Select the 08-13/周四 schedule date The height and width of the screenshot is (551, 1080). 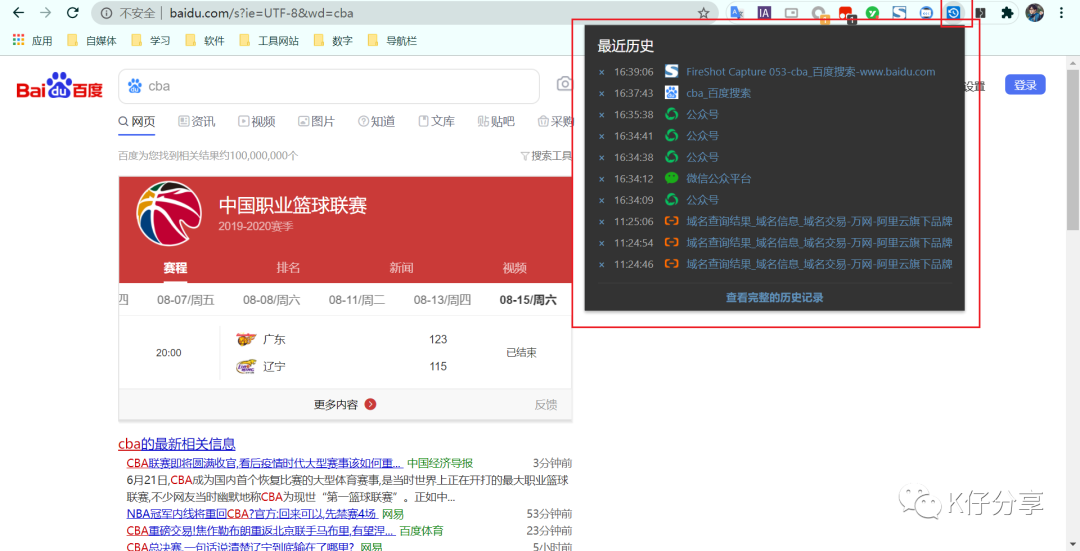coord(442,300)
